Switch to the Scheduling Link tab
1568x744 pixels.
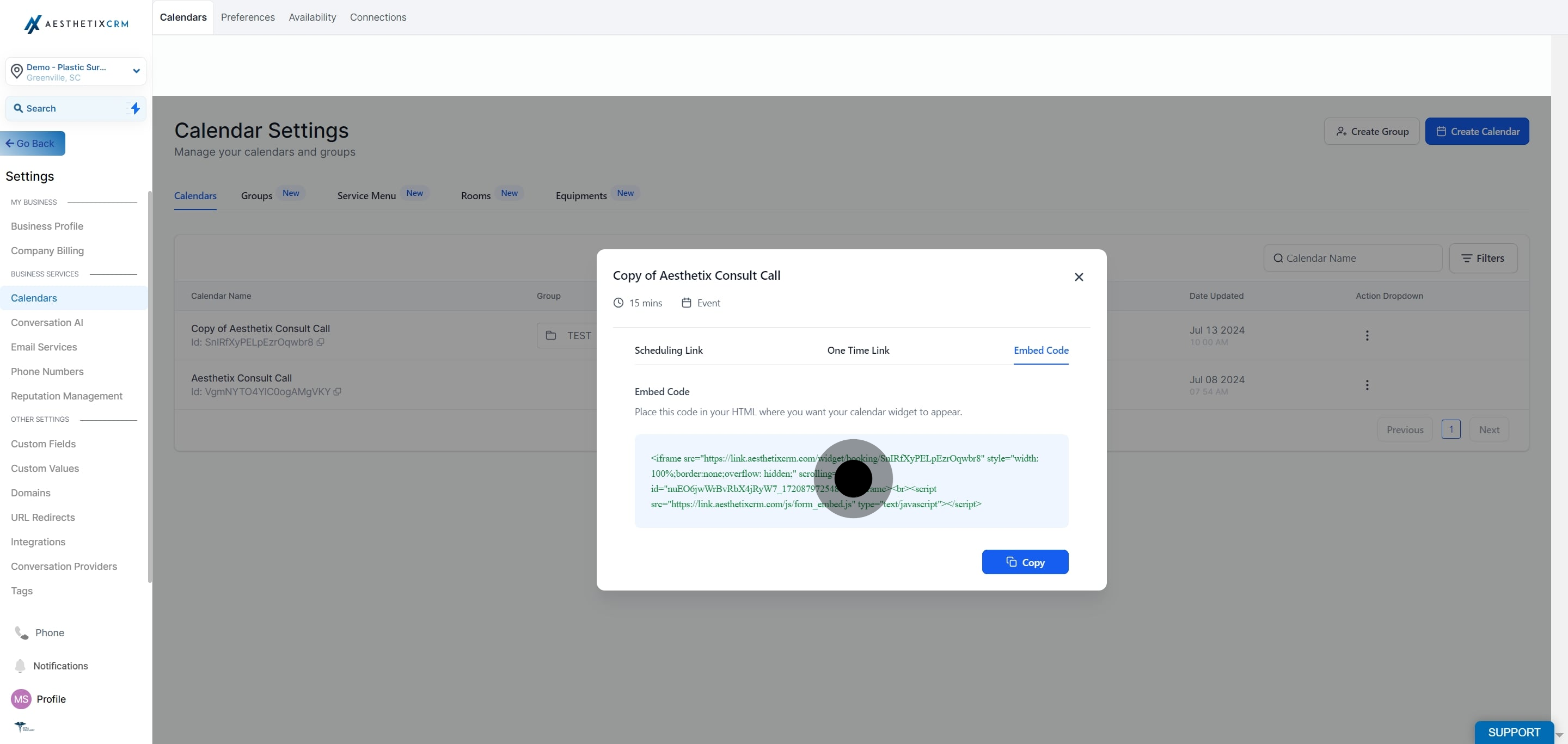tap(669, 351)
